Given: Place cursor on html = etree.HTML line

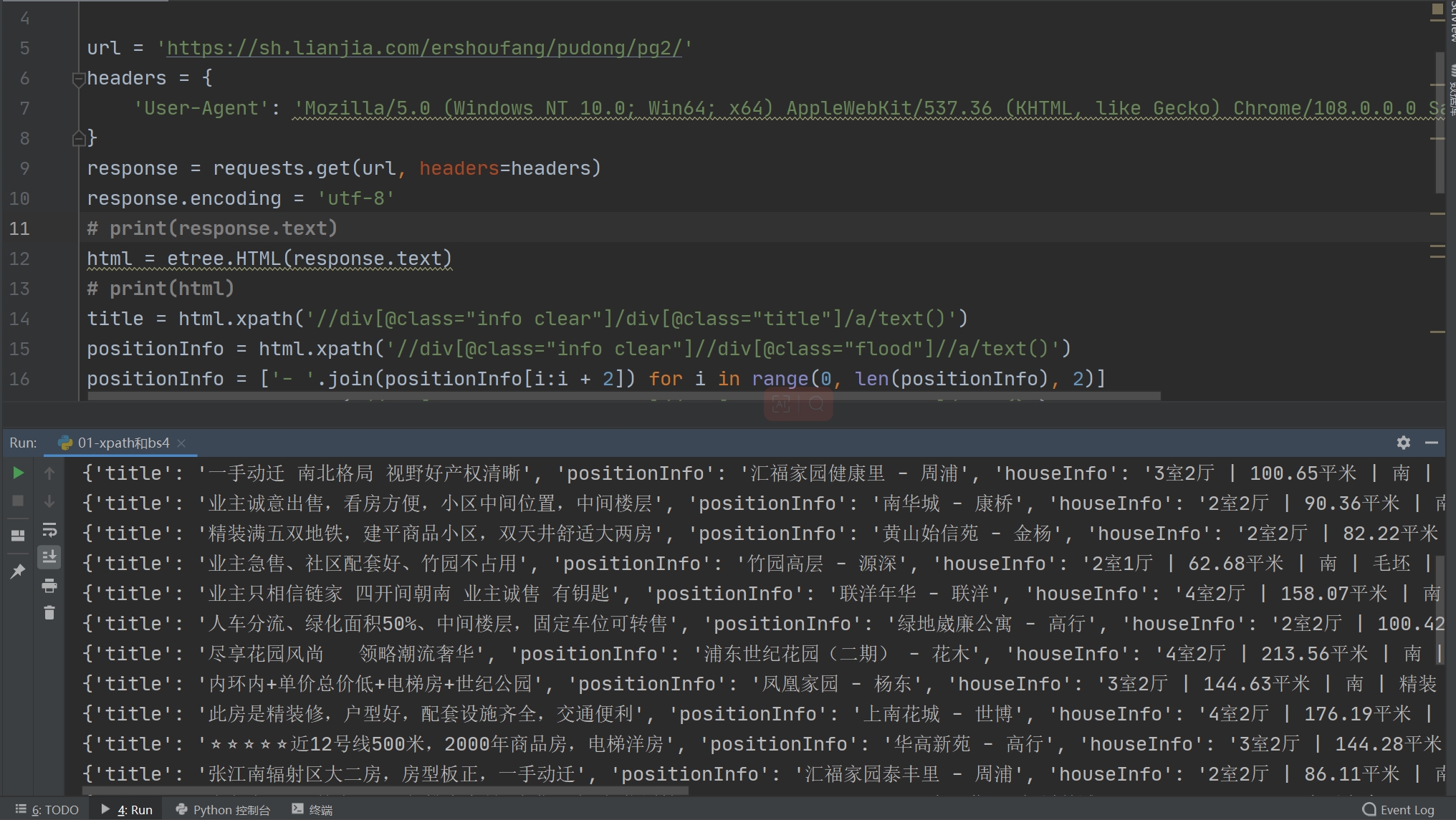Looking at the screenshot, I should pos(269,259).
